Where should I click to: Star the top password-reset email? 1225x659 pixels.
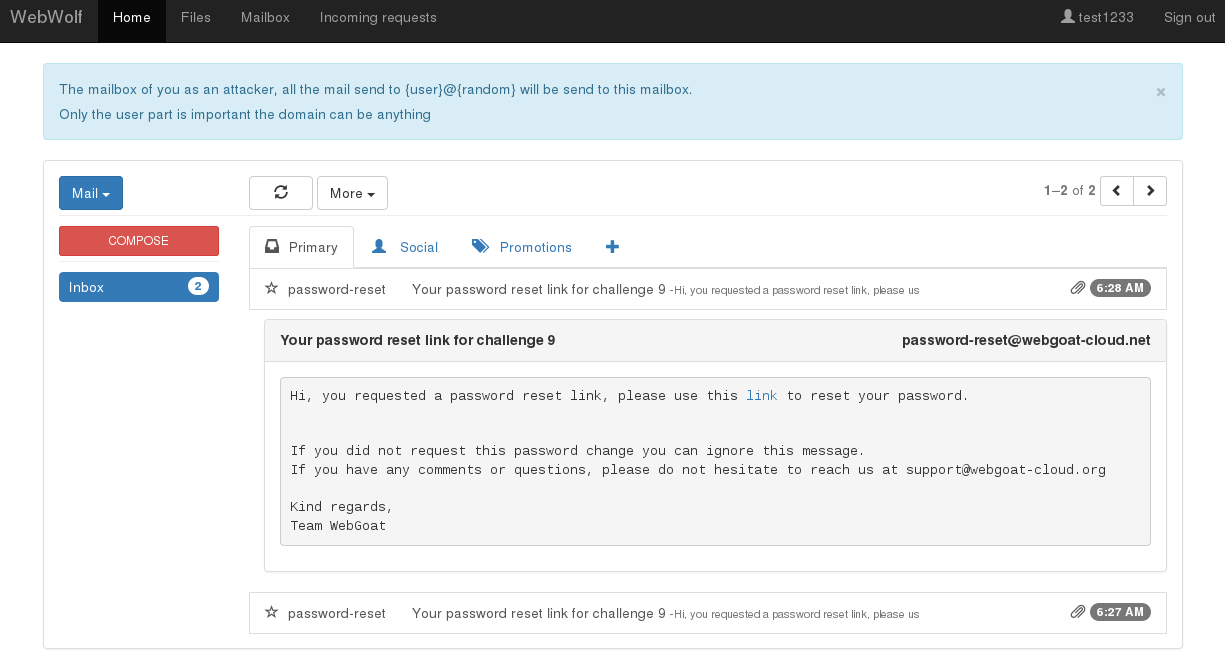(271, 288)
